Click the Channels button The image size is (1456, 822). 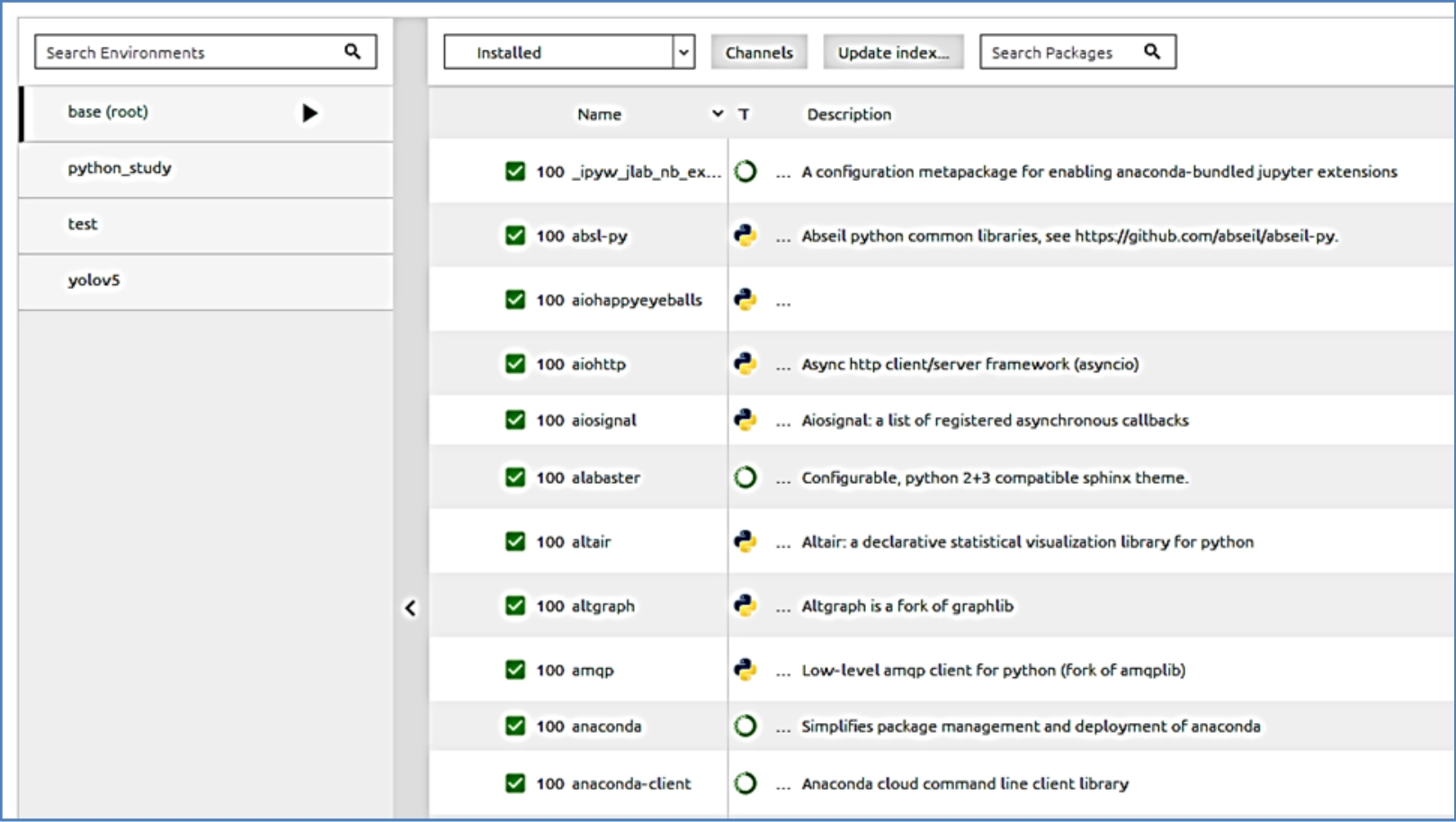point(759,52)
